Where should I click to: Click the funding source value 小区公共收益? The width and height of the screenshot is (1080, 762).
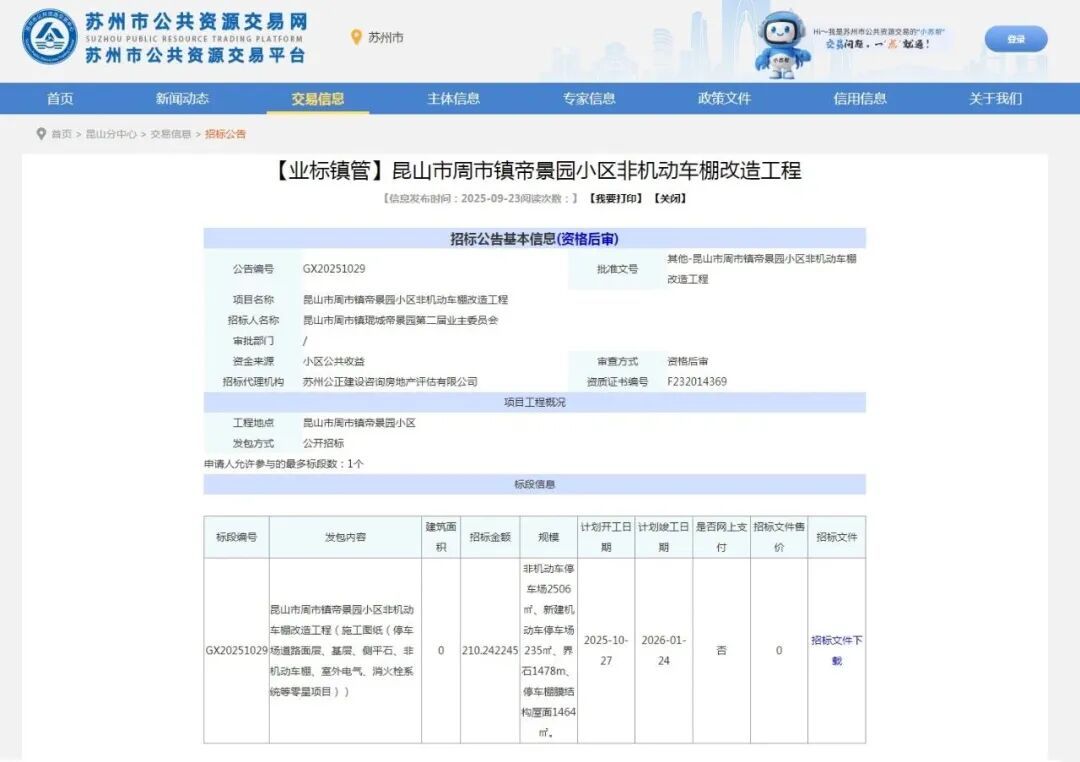coord(333,361)
